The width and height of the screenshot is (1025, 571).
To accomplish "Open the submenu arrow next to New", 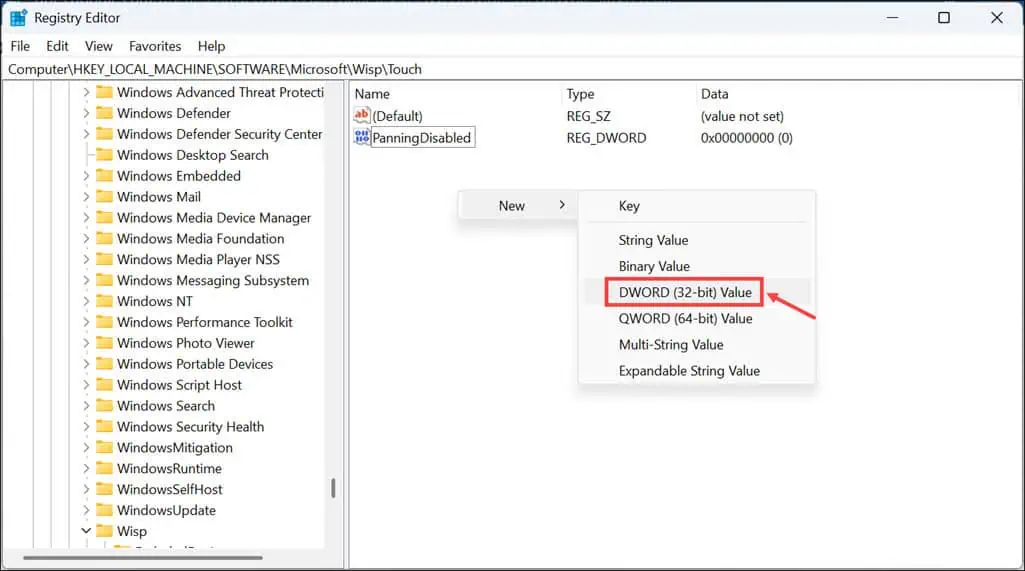I will [x=562, y=205].
